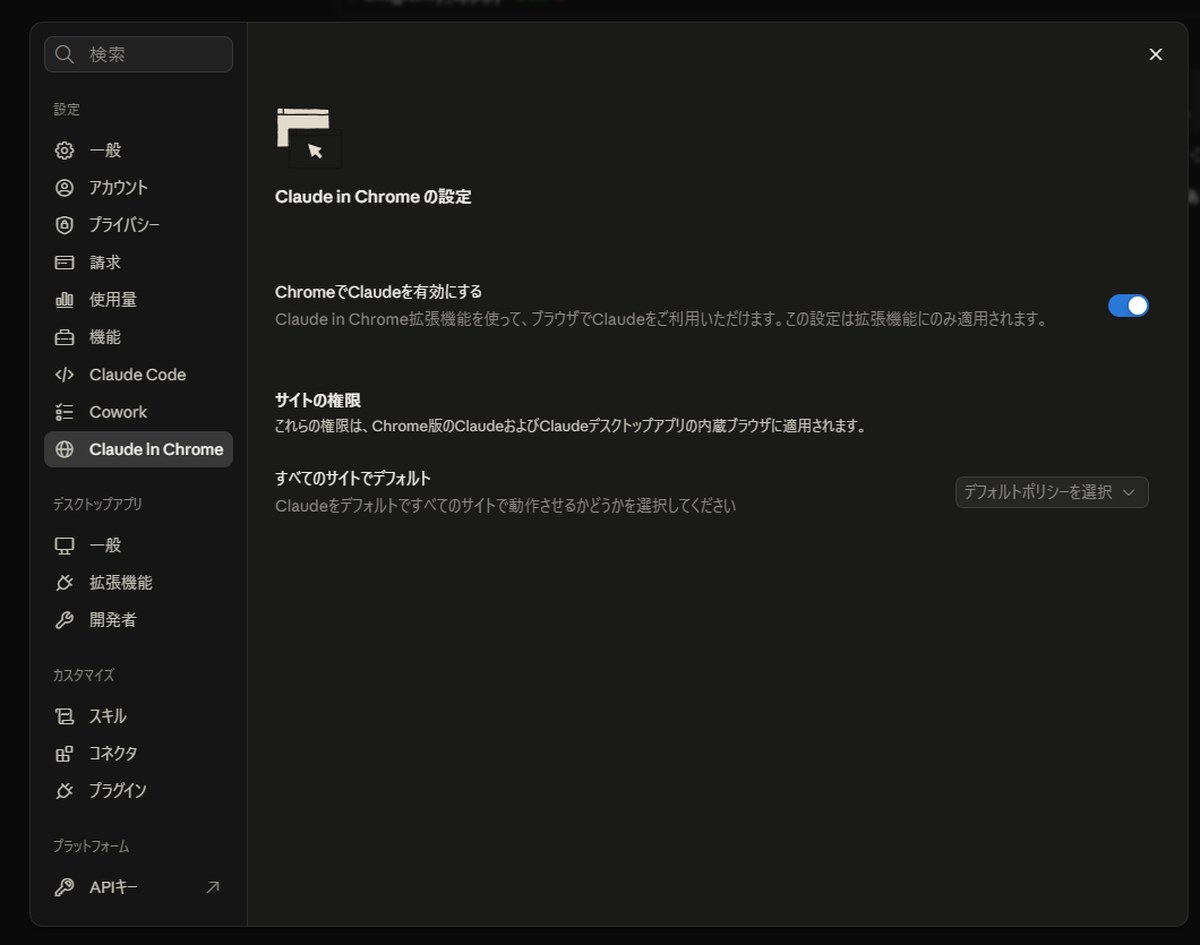Click the プライバシー shield icon
Screen dimensions: 1200x945
pos(64,225)
